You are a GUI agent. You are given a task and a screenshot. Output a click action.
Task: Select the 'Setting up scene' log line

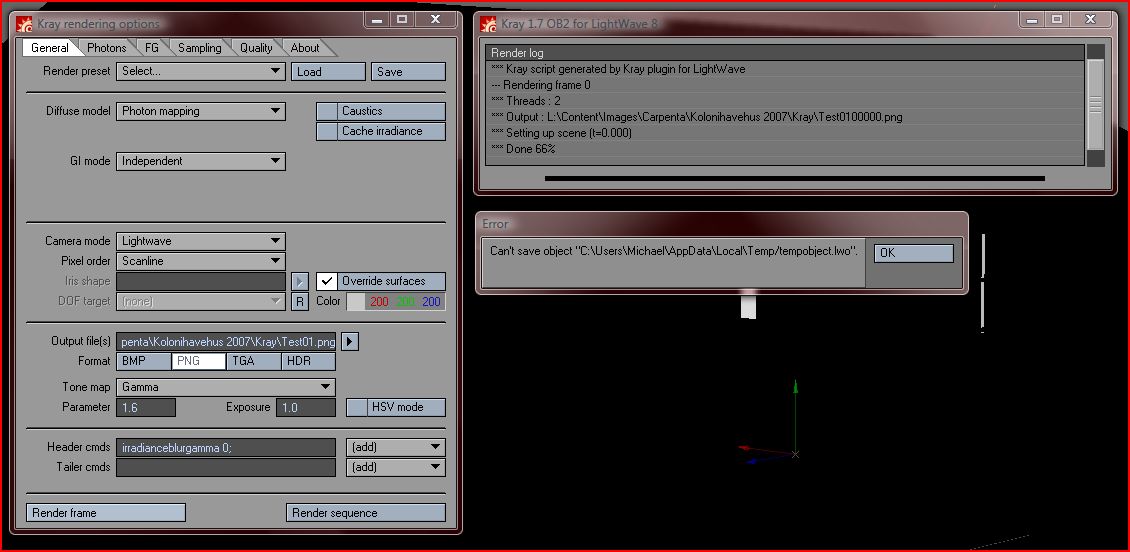click(x=785, y=133)
